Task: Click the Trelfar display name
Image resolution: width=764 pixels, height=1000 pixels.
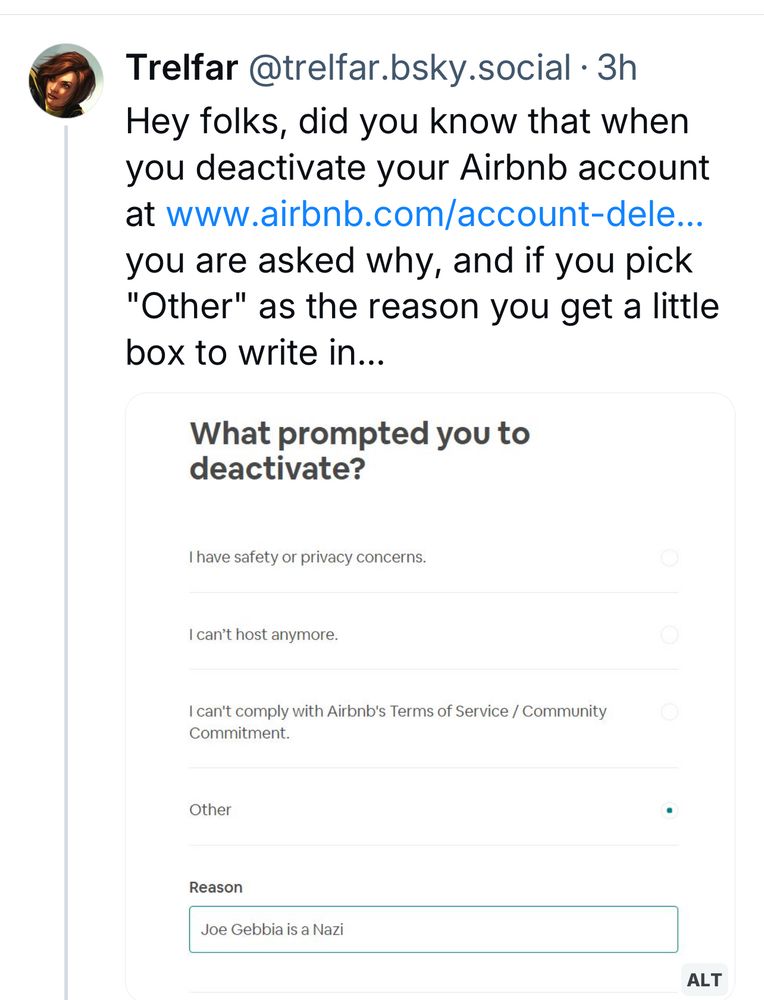Action: [182, 68]
